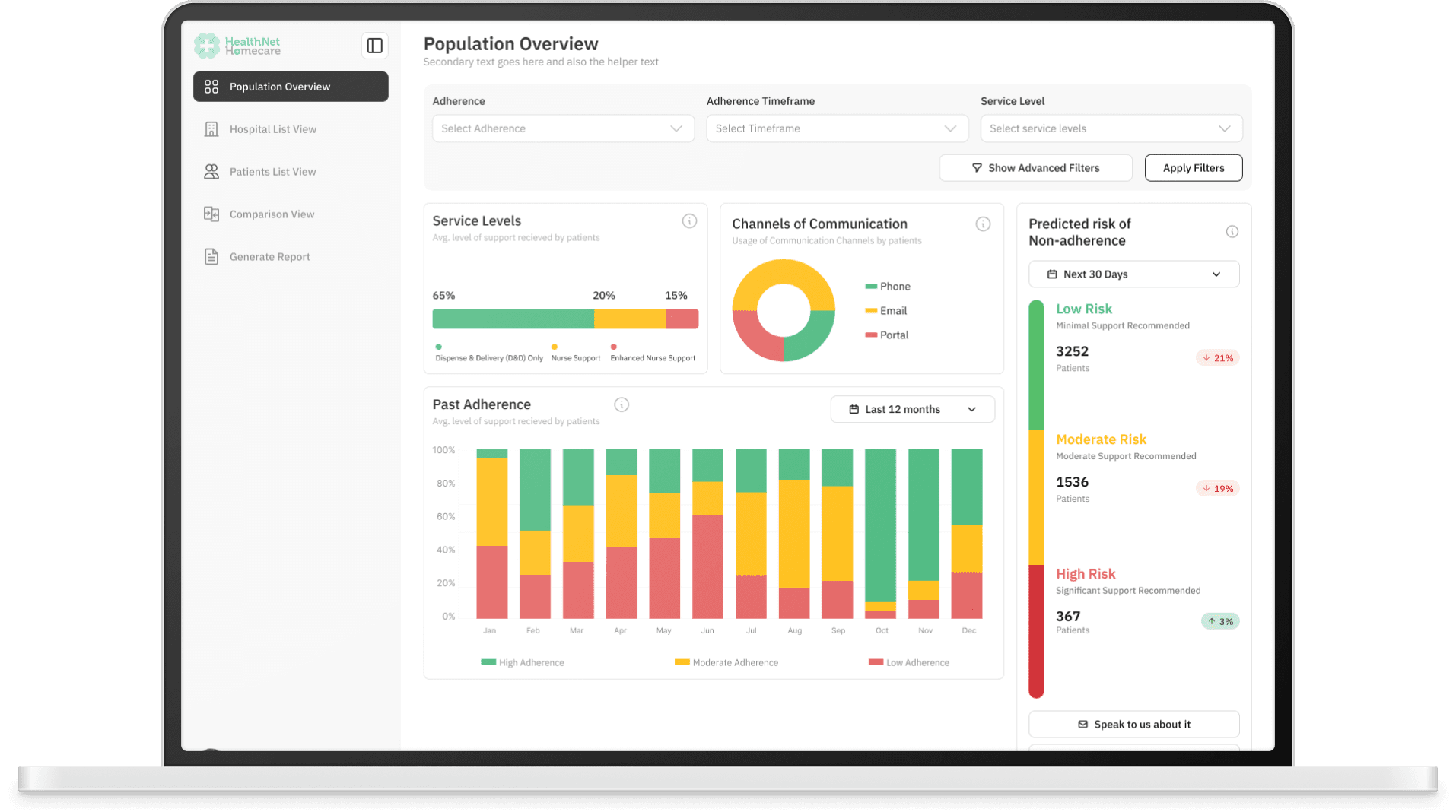Open the Channels of Communication info icon
This screenshot has width=1456, height=812.
(983, 224)
